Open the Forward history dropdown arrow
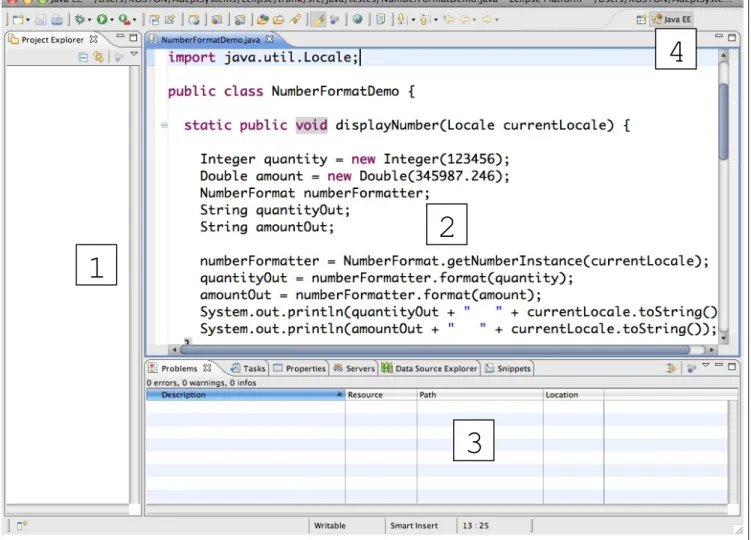The height and width of the screenshot is (540, 751). click(x=497, y=20)
